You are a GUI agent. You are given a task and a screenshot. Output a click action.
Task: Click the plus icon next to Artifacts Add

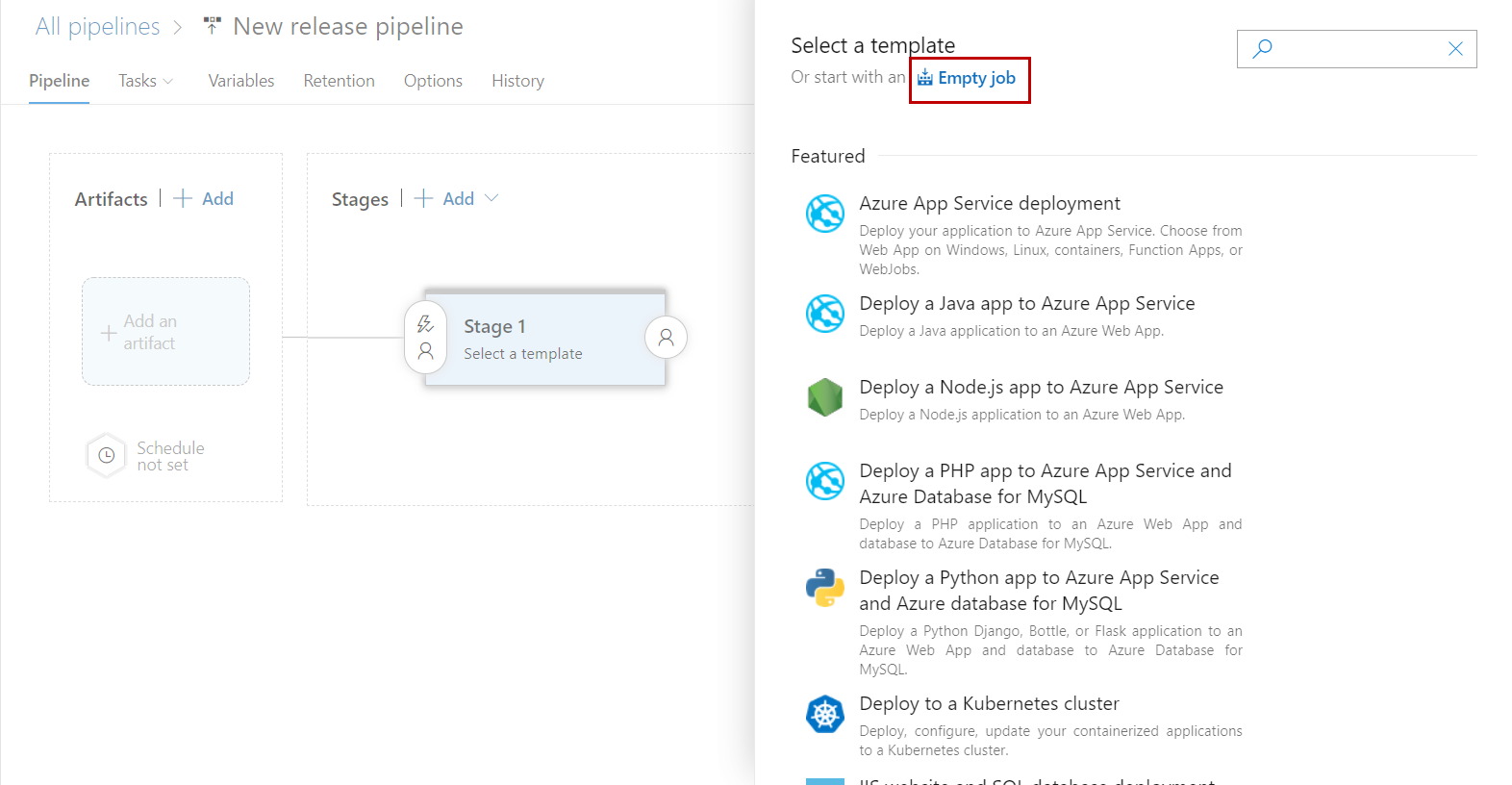click(183, 198)
